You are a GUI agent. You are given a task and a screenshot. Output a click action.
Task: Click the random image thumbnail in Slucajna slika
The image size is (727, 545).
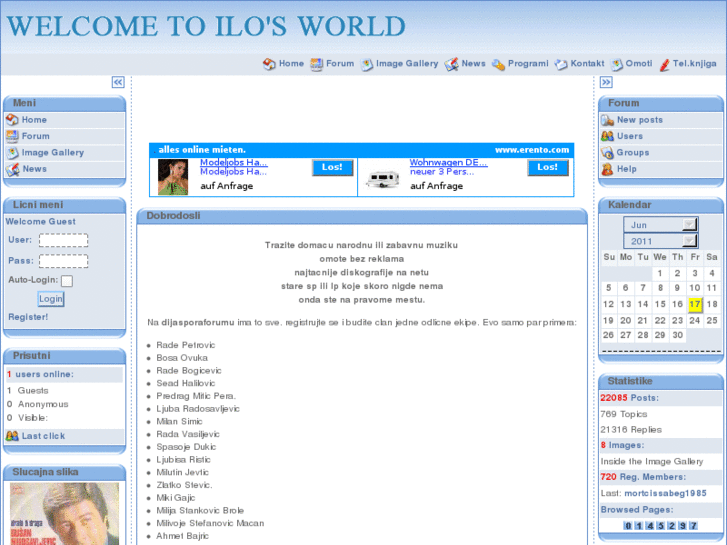pyautogui.click(x=64, y=514)
